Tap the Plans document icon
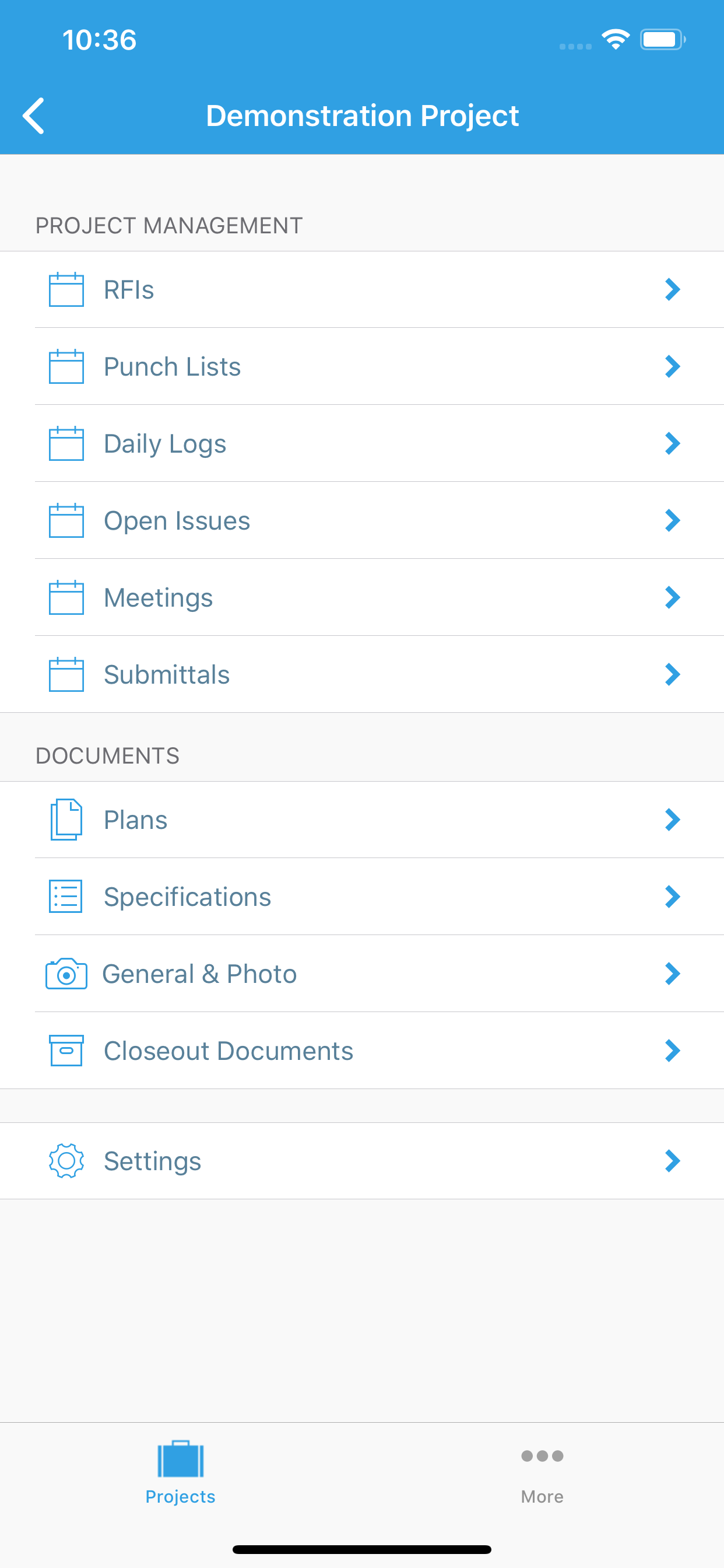The image size is (724, 1568). click(x=66, y=820)
